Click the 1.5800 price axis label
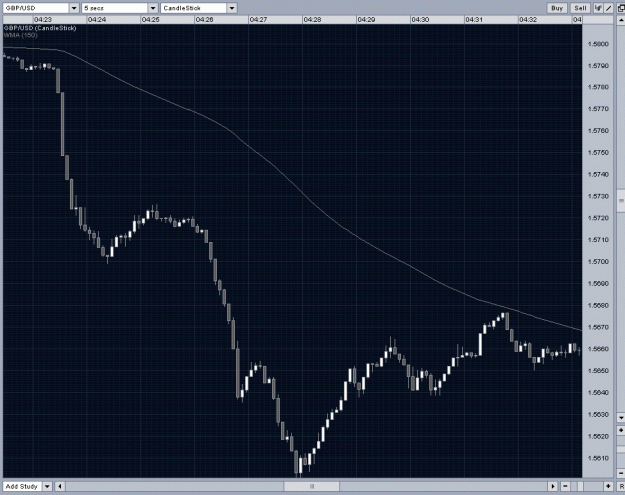625x495 pixels. coord(598,44)
